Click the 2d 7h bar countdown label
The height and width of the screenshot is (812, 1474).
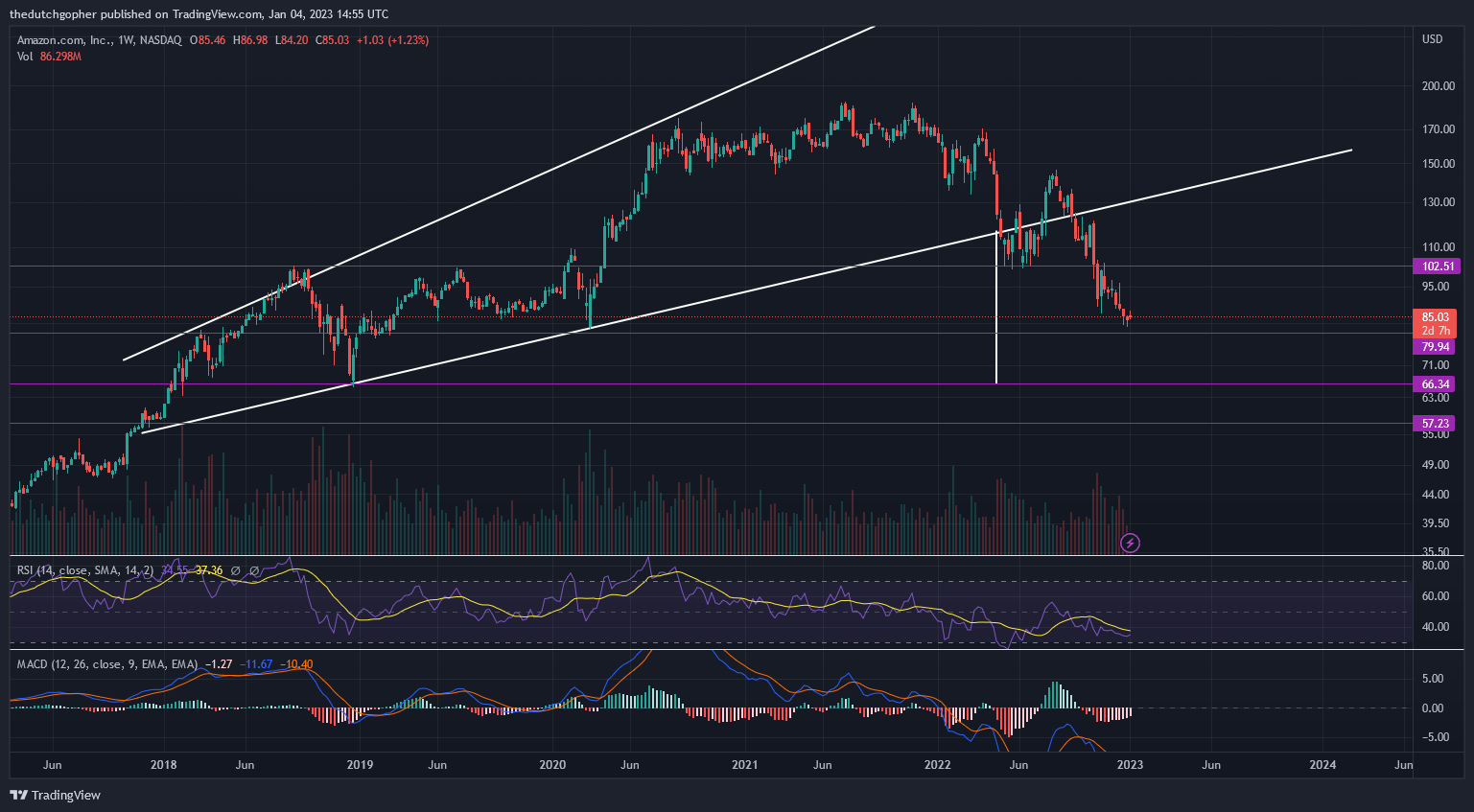pos(1435,331)
